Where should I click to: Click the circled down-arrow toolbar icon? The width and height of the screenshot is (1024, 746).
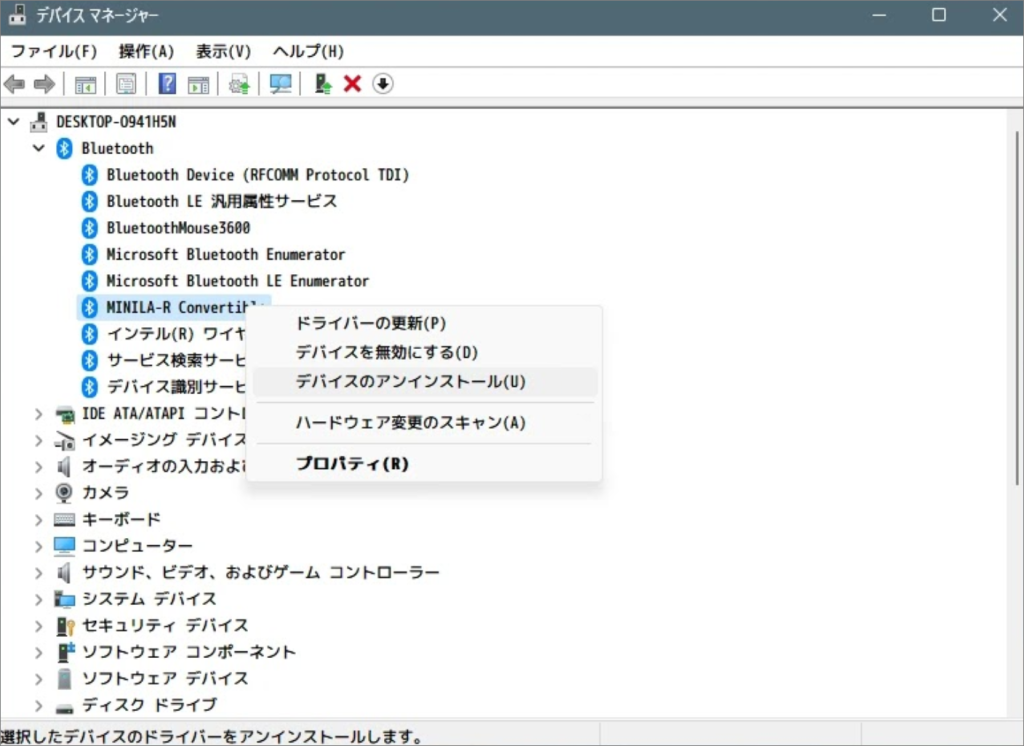(383, 84)
